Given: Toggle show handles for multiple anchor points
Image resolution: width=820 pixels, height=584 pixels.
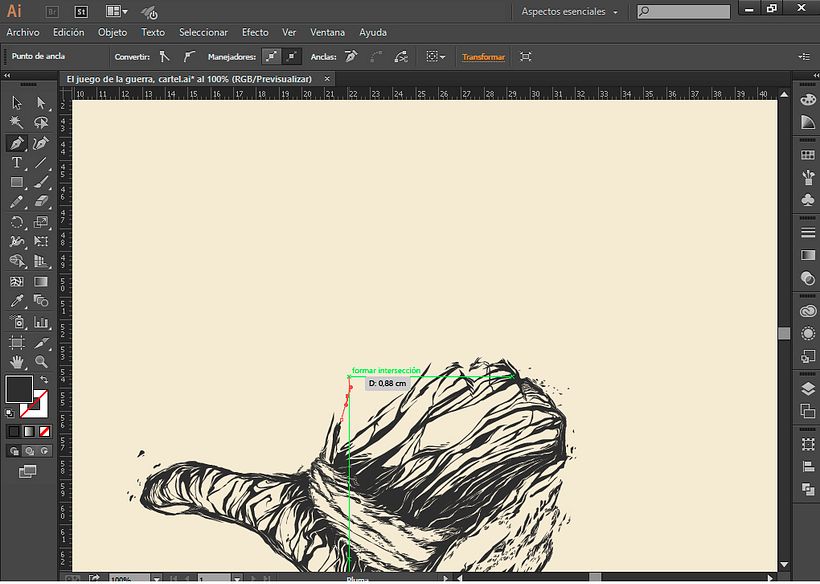Looking at the screenshot, I should click(x=271, y=56).
